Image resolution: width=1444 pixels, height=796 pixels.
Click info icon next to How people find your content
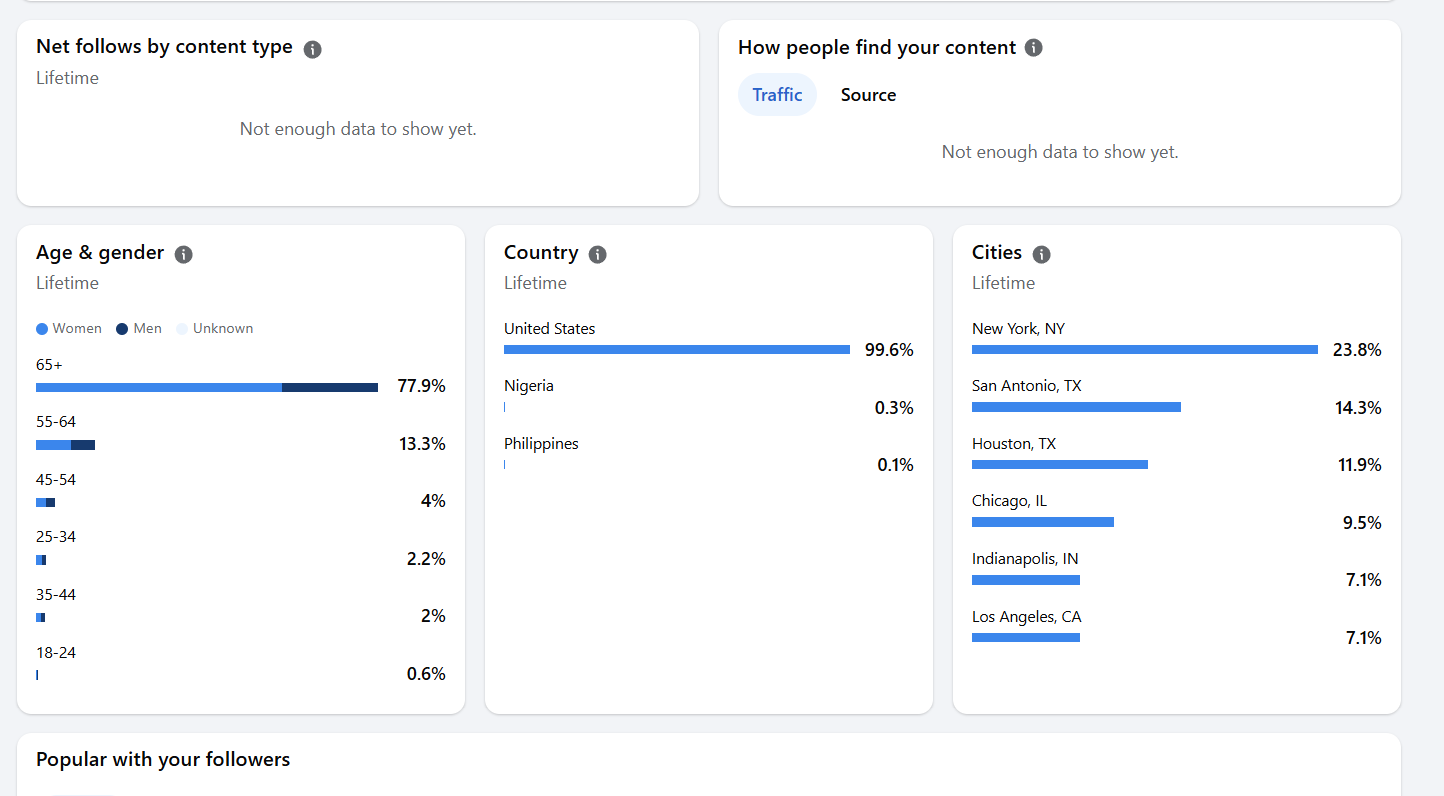(1034, 48)
